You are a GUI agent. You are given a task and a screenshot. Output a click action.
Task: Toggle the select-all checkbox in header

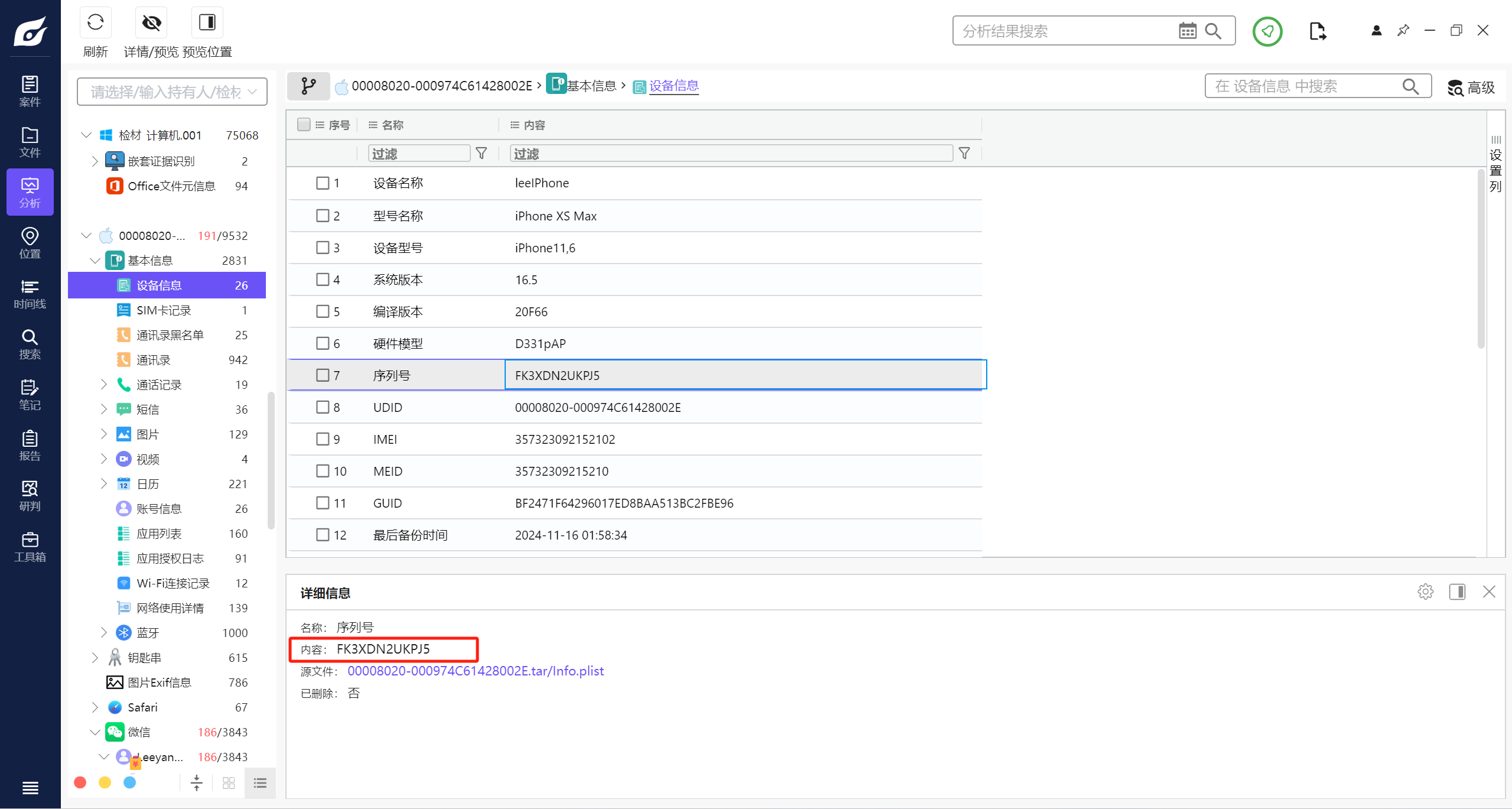pyautogui.click(x=304, y=125)
